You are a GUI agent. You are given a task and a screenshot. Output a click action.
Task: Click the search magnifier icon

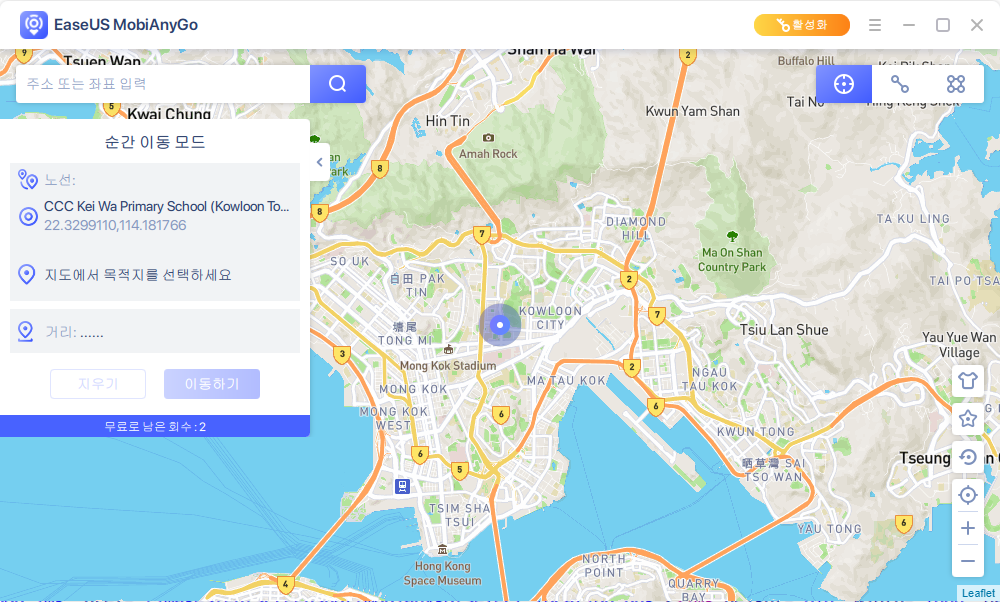pyautogui.click(x=338, y=84)
